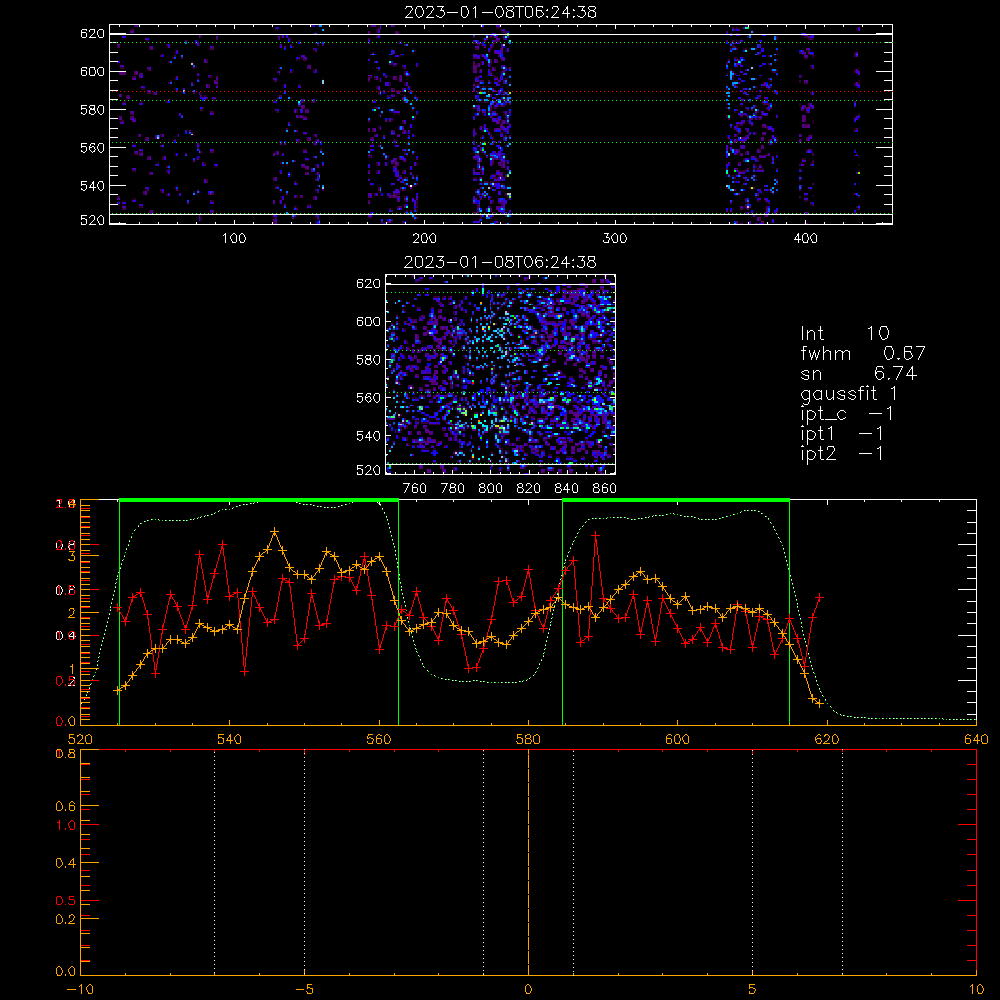Click the x-axis label 600 of profile plot

coord(677,739)
